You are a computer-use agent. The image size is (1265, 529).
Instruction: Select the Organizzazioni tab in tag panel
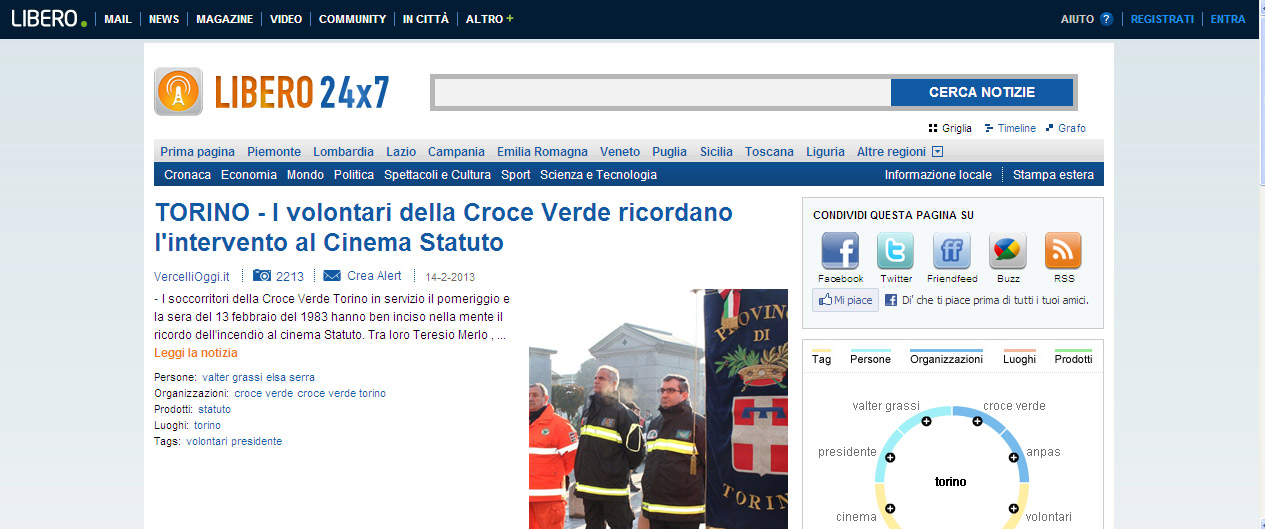(946, 358)
